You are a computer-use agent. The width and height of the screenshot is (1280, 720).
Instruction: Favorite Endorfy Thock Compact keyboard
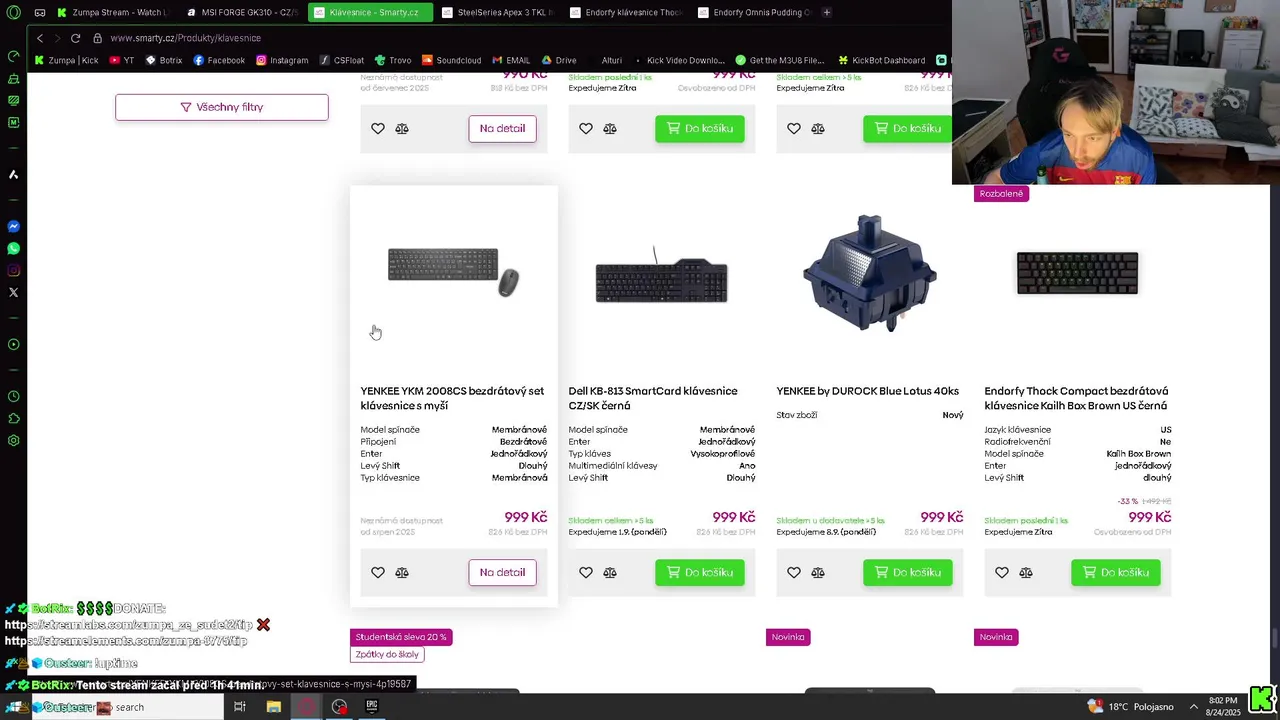tap(1002, 572)
